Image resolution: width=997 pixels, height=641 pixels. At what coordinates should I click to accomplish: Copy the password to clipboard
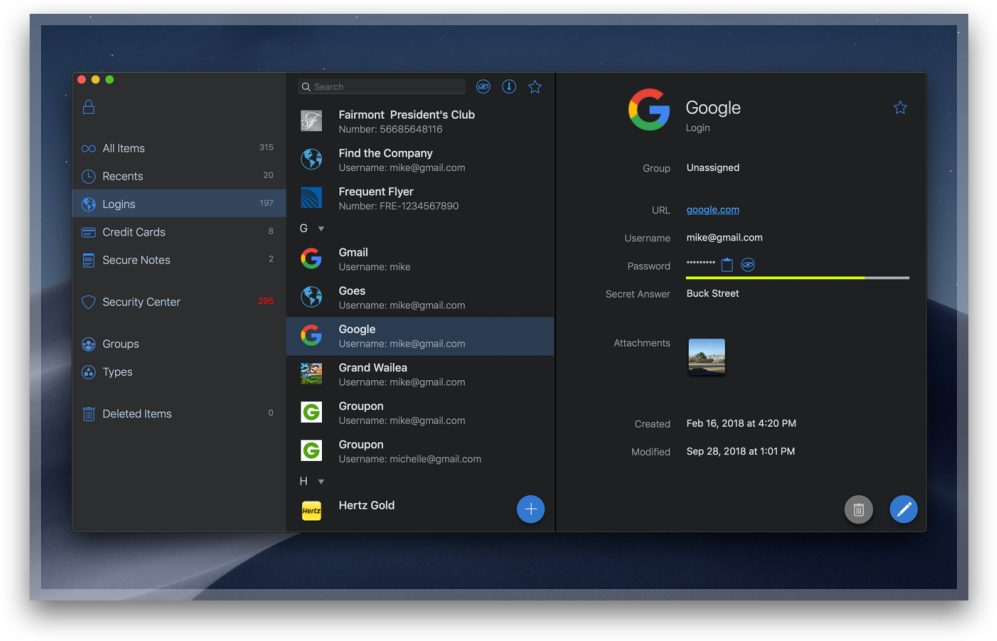(727, 263)
